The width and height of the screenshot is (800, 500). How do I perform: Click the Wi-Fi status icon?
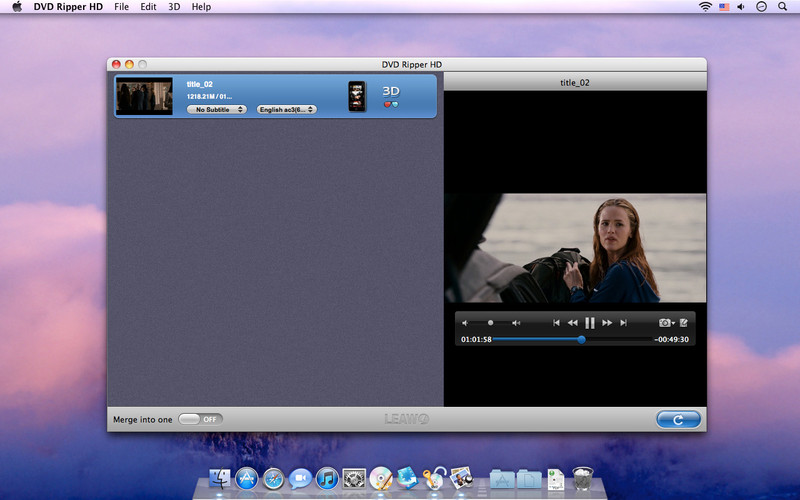click(705, 7)
